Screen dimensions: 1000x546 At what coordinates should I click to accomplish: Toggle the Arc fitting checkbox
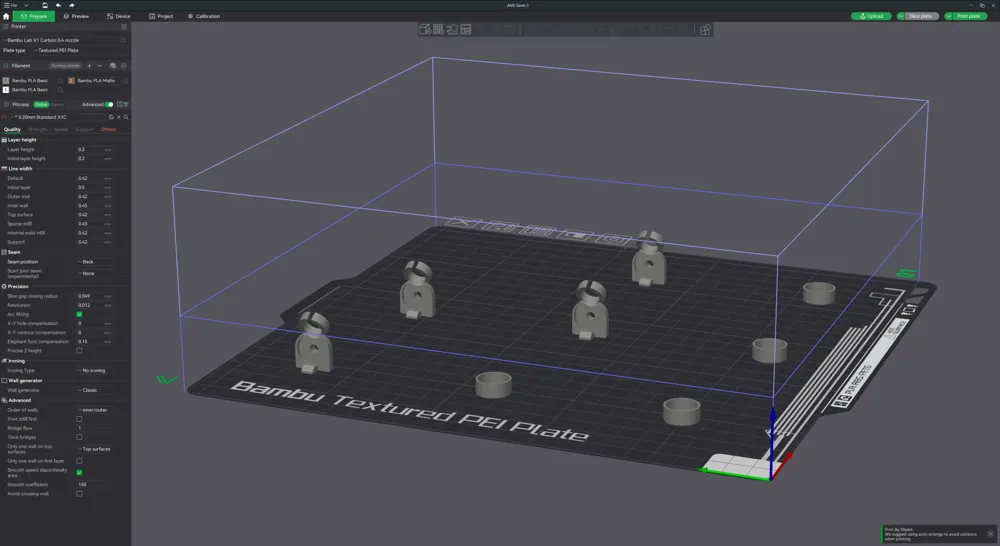click(79, 314)
